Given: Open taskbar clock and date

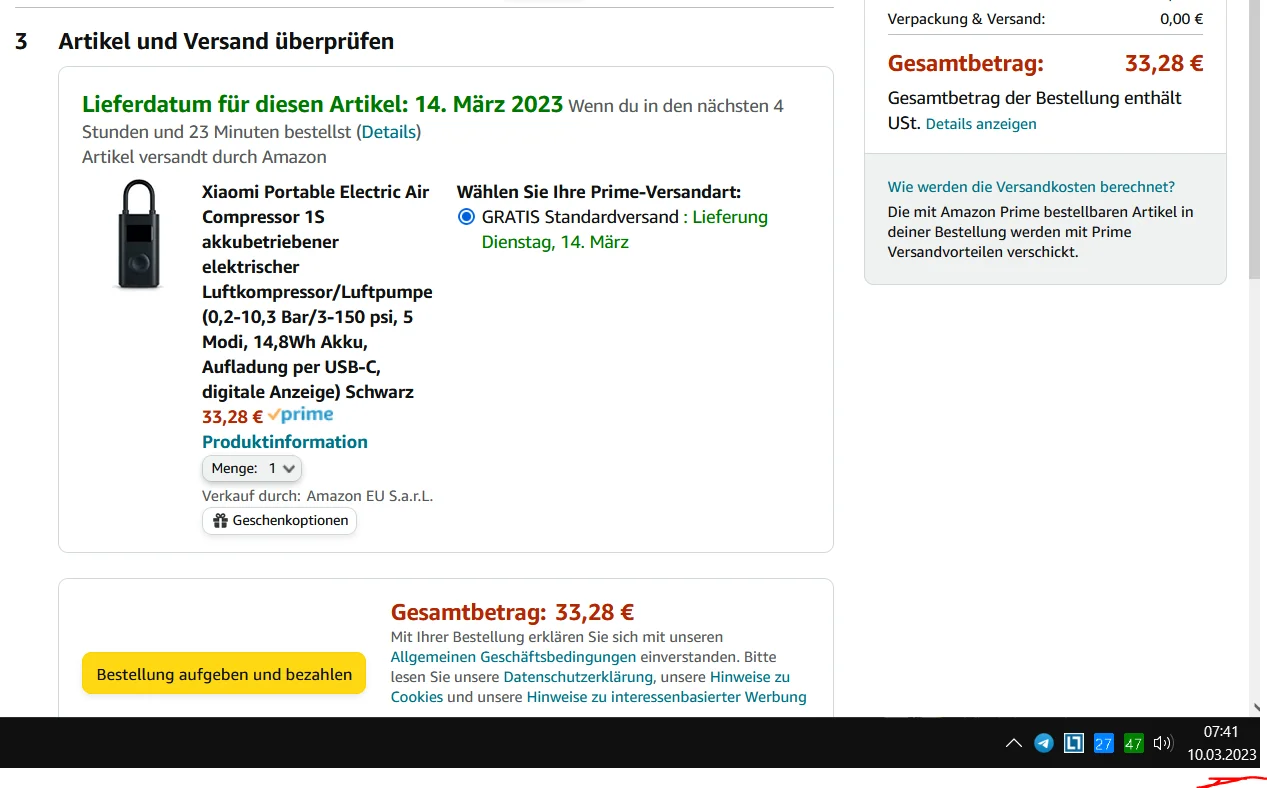Looking at the screenshot, I should click(1221, 743).
